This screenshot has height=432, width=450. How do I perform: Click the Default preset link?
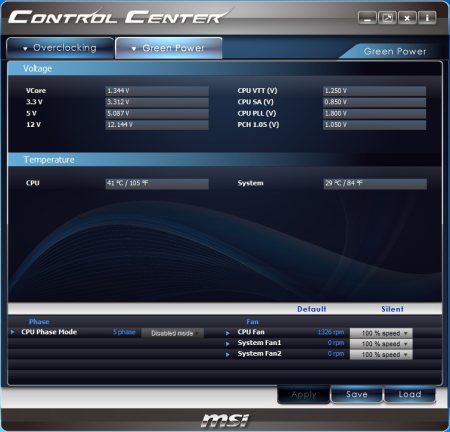(x=312, y=309)
